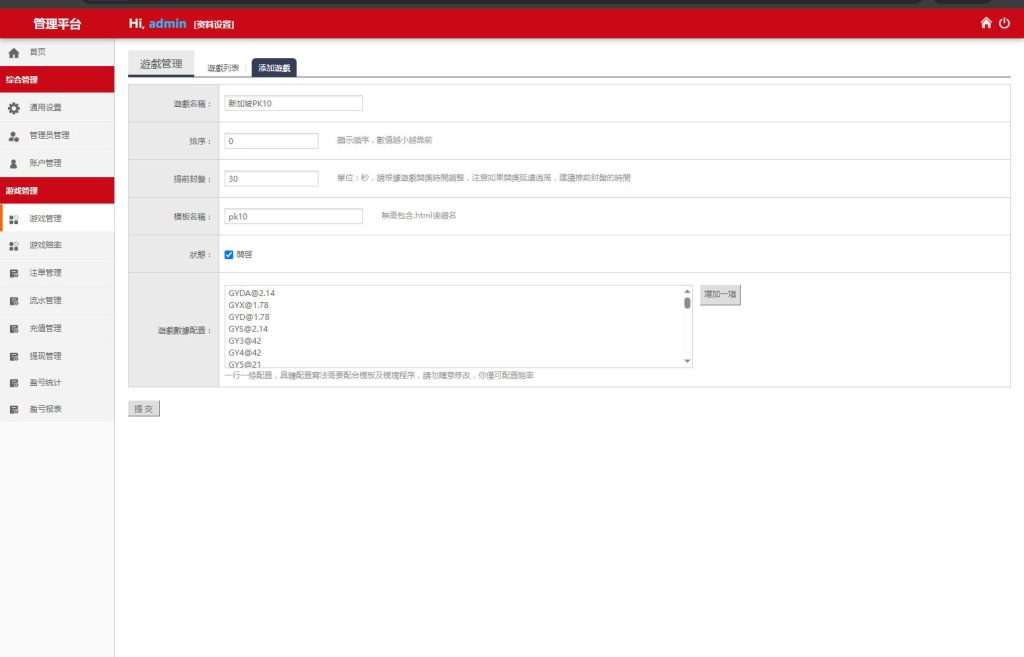Image resolution: width=1024 pixels, height=657 pixels.
Task: Toggle the 開啓 status checkbox
Action: click(229, 255)
